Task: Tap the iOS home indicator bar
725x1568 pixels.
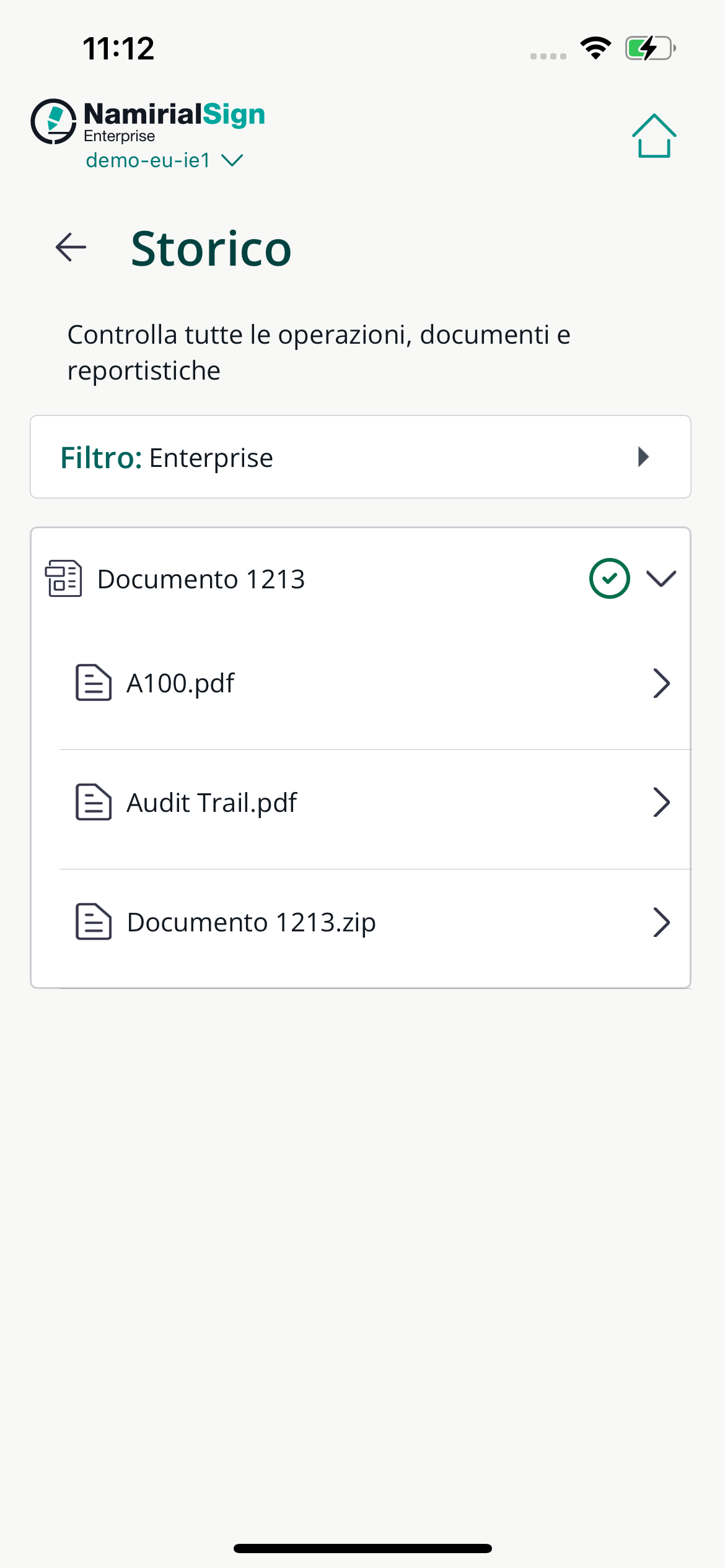Action: pos(362,1548)
